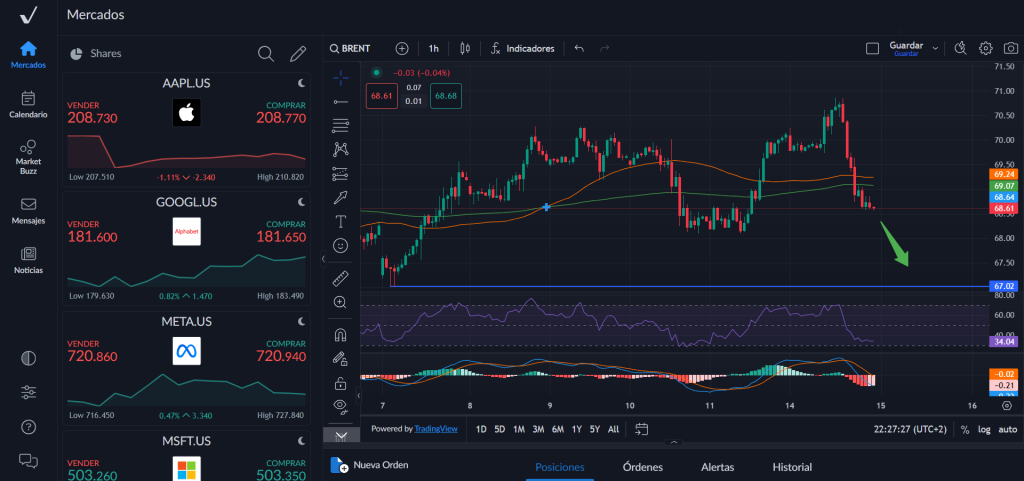Take chart snapshot with camera icon
The height and width of the screenshot is (481, 1024).
pos(1011,48)
